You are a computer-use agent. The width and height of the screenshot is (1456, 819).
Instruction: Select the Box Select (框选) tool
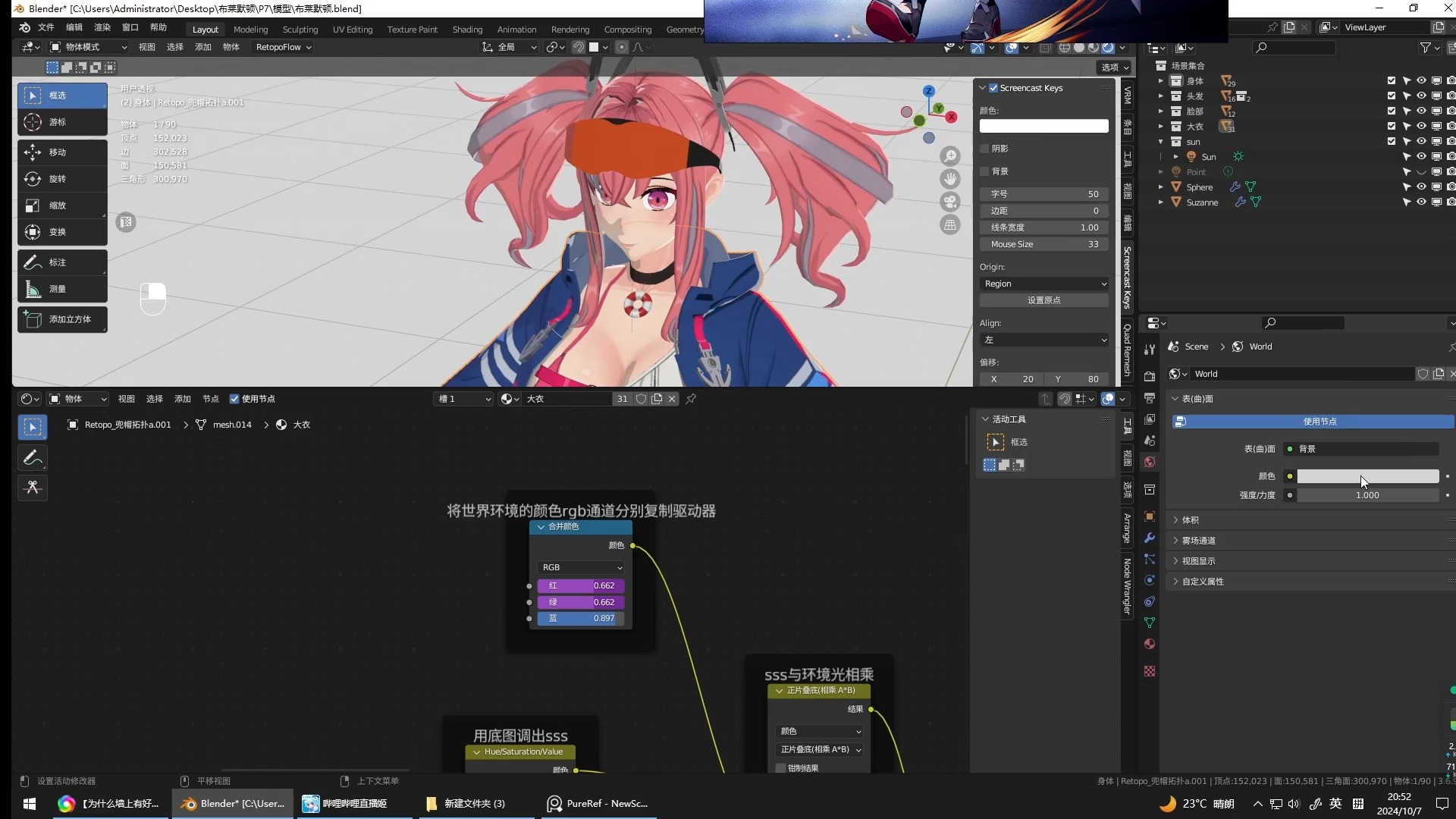62,96
